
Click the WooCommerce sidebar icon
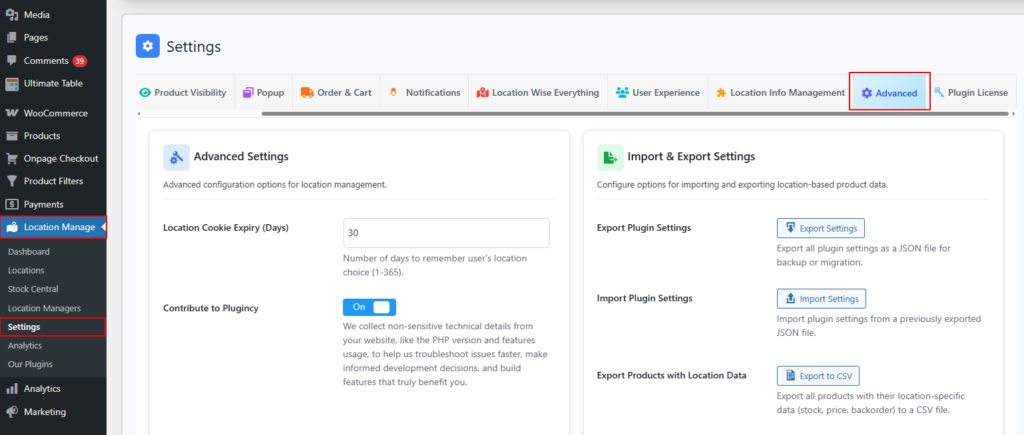(x=12, y=113)
